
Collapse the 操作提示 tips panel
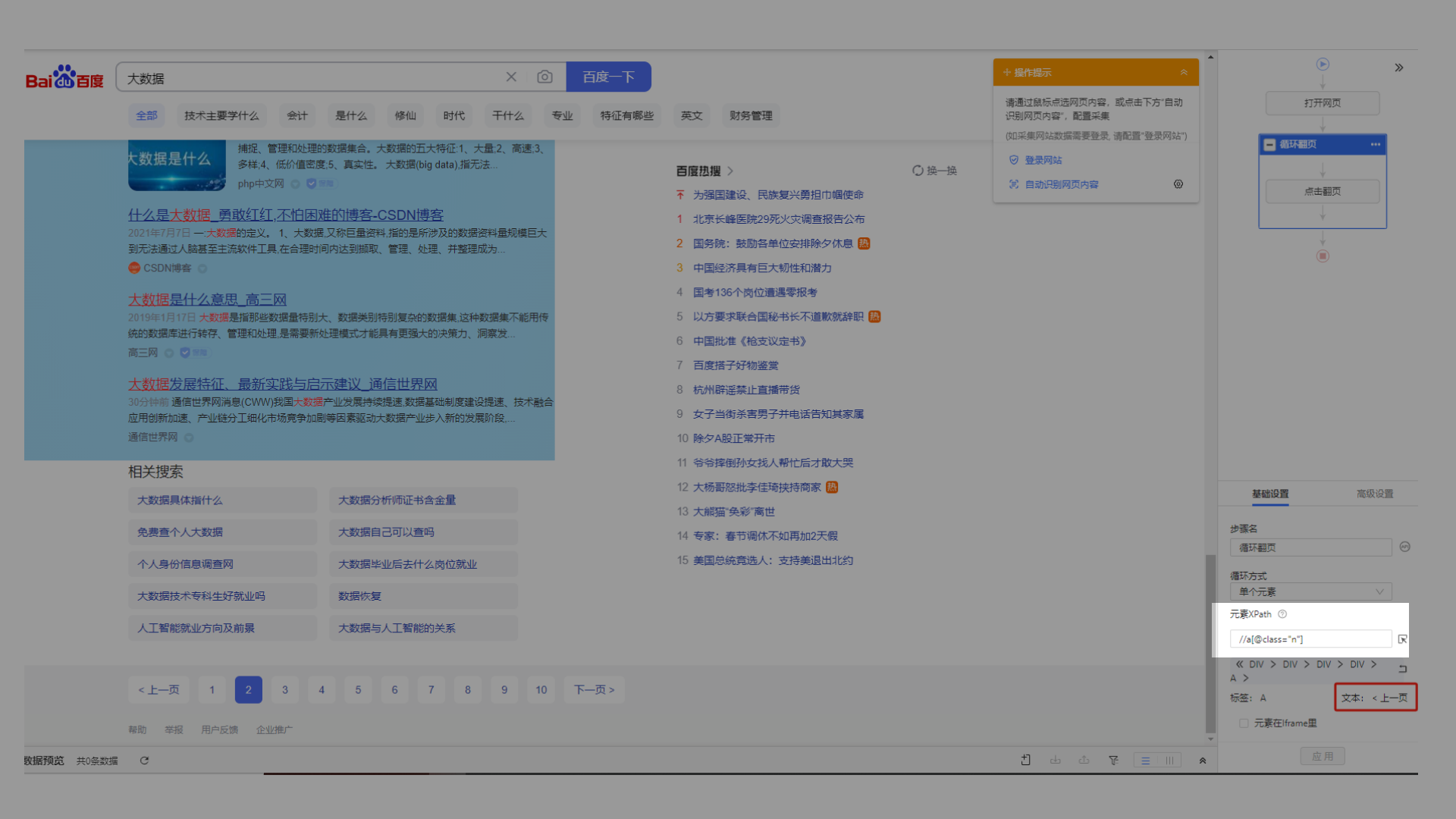click(1184, 73)
